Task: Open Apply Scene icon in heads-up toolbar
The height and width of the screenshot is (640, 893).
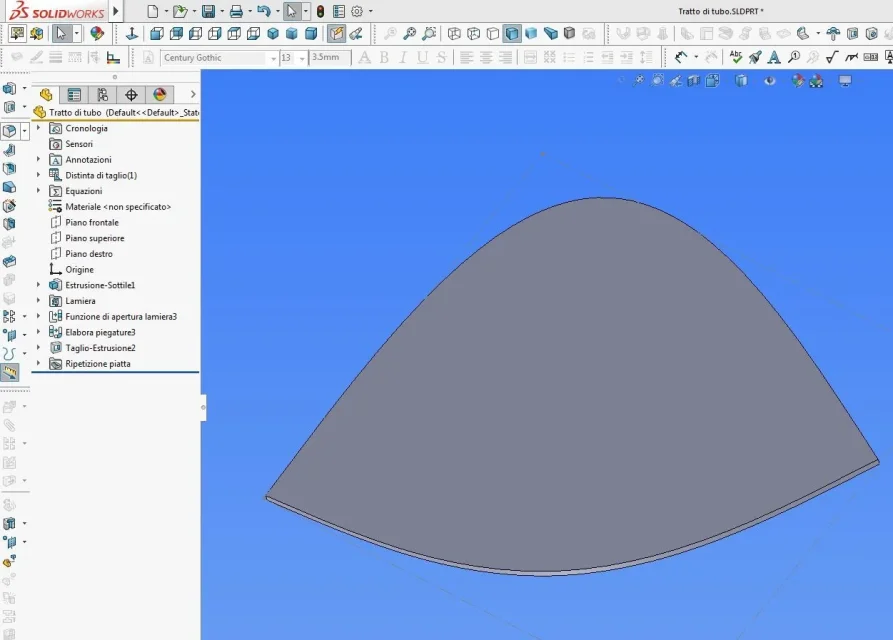Action: click(816, 81)
